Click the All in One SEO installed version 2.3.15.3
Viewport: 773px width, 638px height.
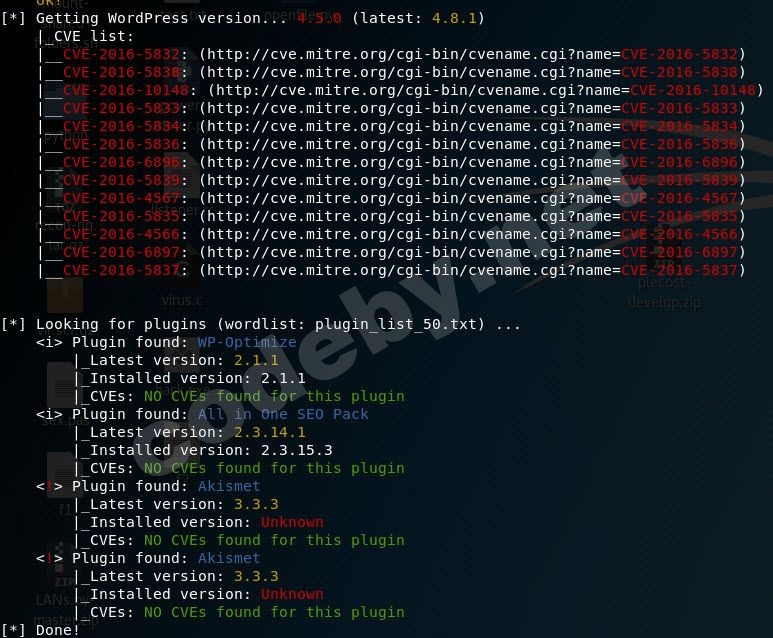click(x=297, y=450)
